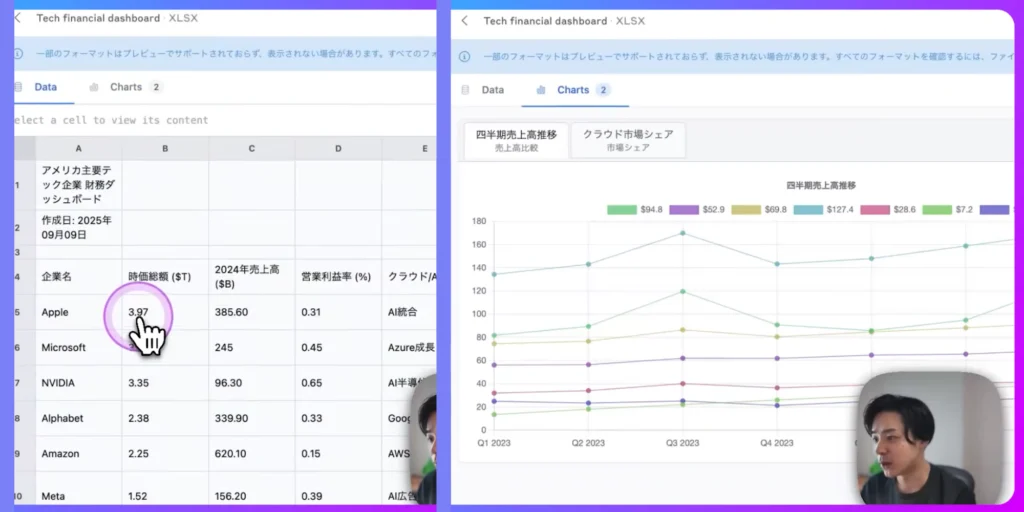The image size is (1024, 512).
Task: Select column D header
Action: pos(338,149)
